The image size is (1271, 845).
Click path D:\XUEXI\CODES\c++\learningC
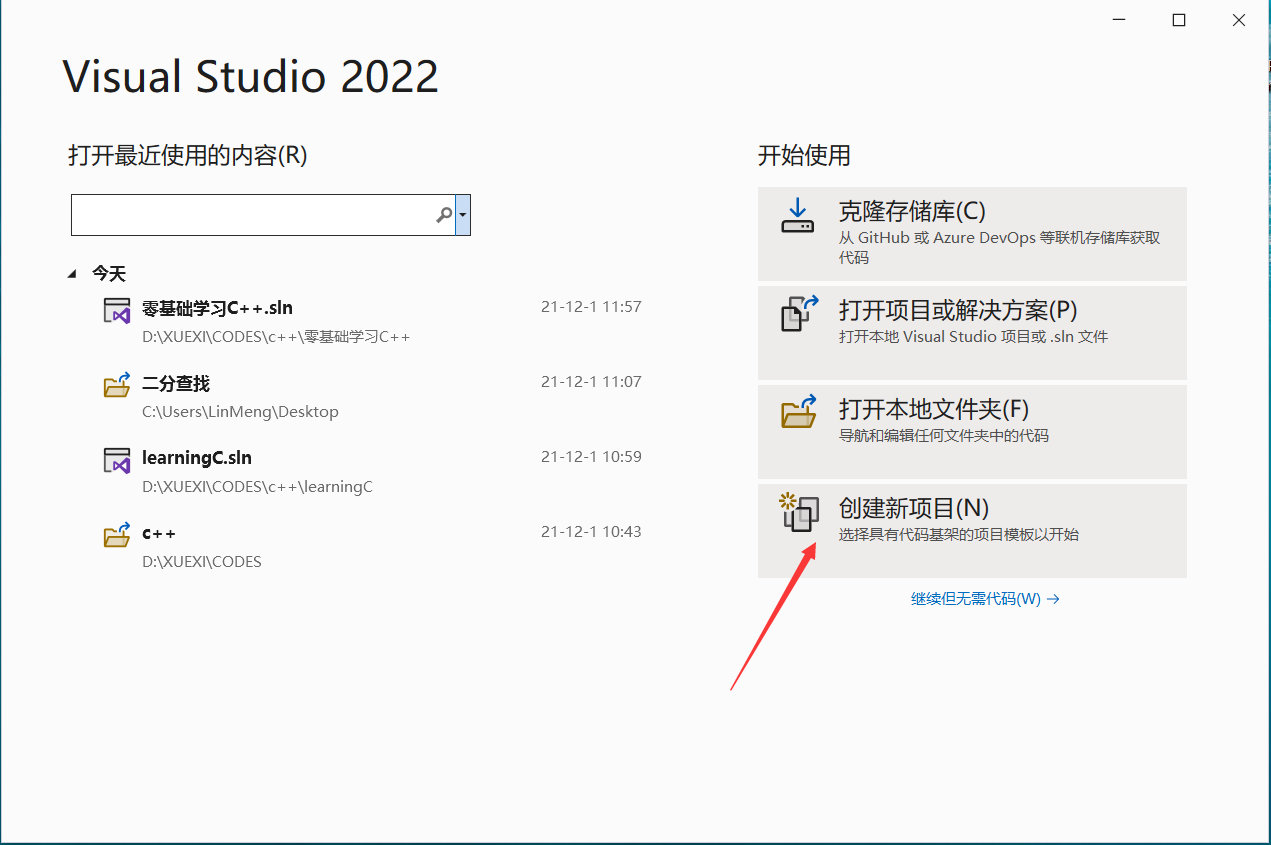[x=257, y=487]
